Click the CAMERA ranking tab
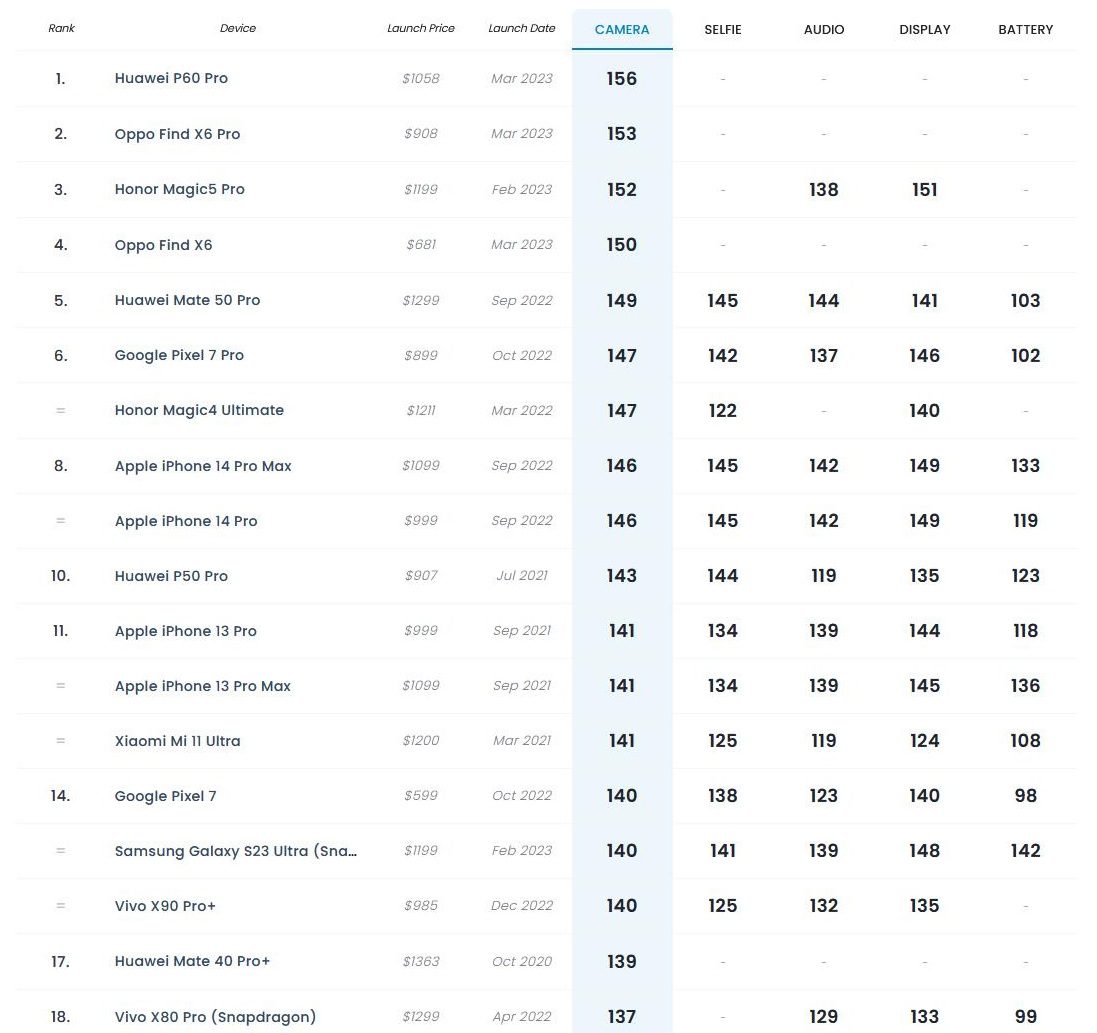Screen dimensions: 1097x1033 point(622,29)
